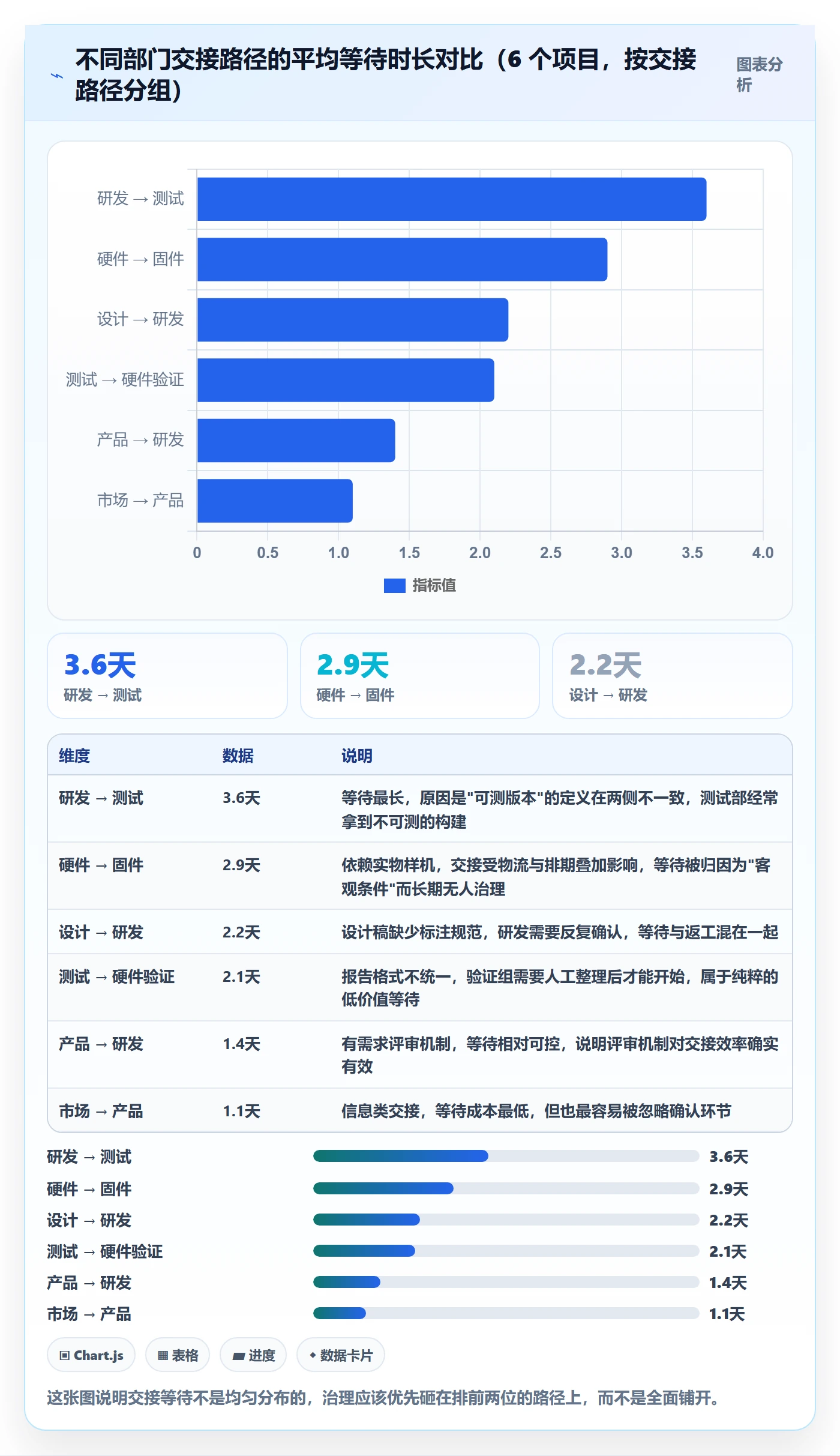
Task: Click the lightning icon beside the title
Action: 56,76
